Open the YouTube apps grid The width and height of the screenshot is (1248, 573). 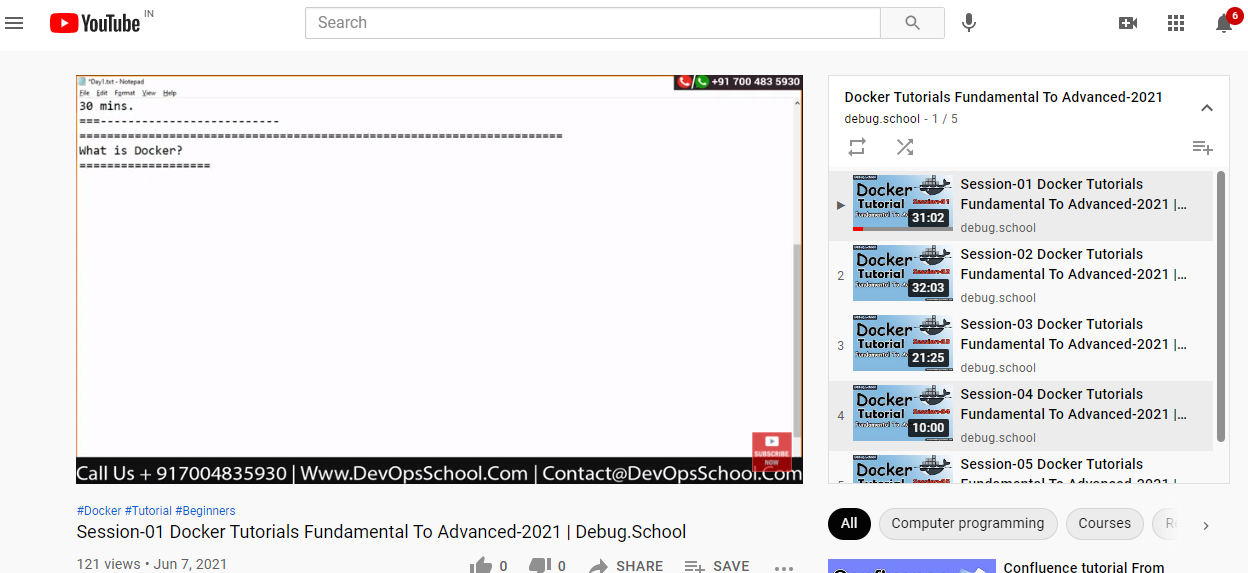(1176, 23)
